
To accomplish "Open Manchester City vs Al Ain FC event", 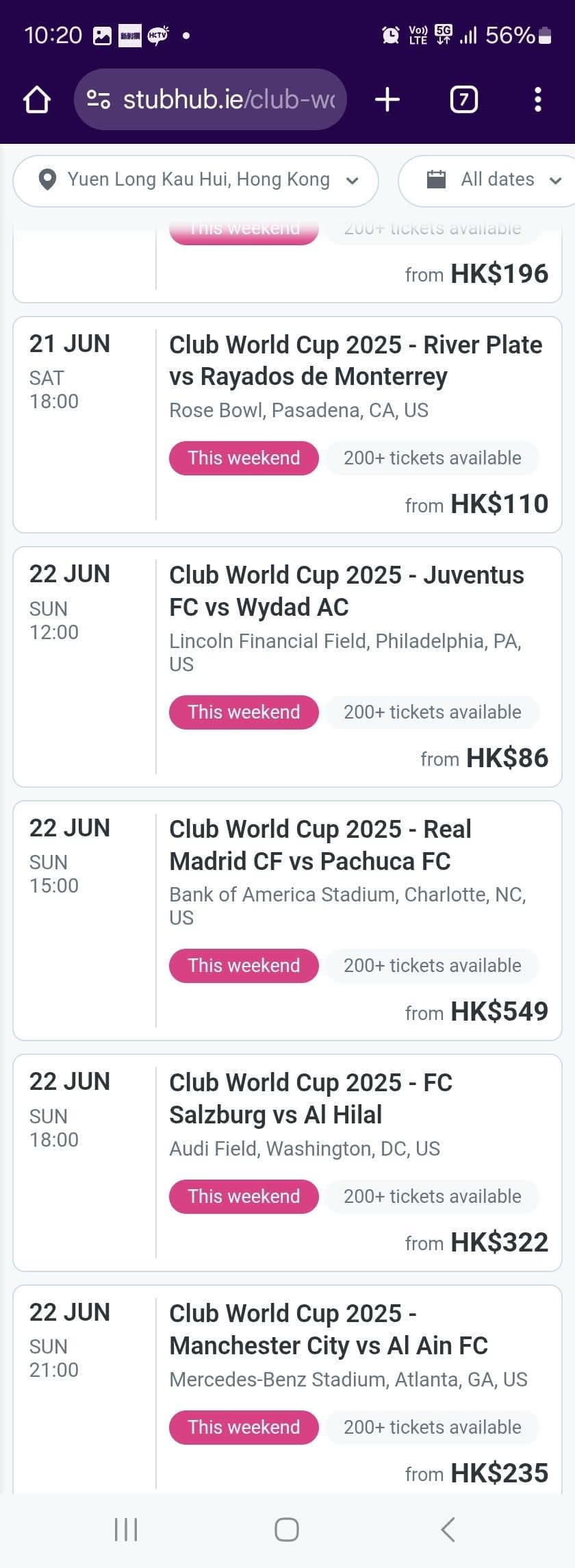I will click(287, 1391).
